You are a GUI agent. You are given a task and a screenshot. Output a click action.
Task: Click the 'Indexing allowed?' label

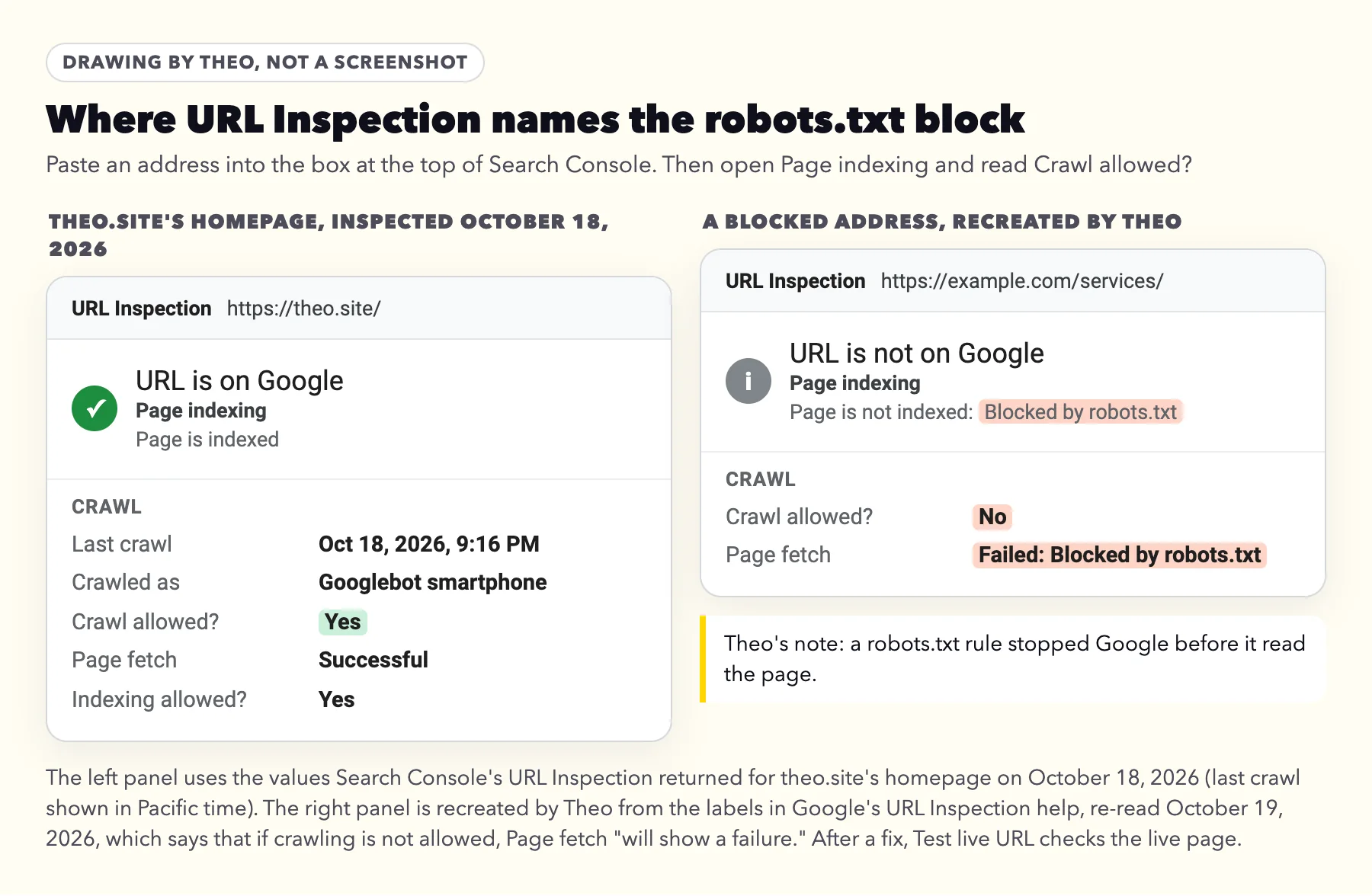[159, 699]
